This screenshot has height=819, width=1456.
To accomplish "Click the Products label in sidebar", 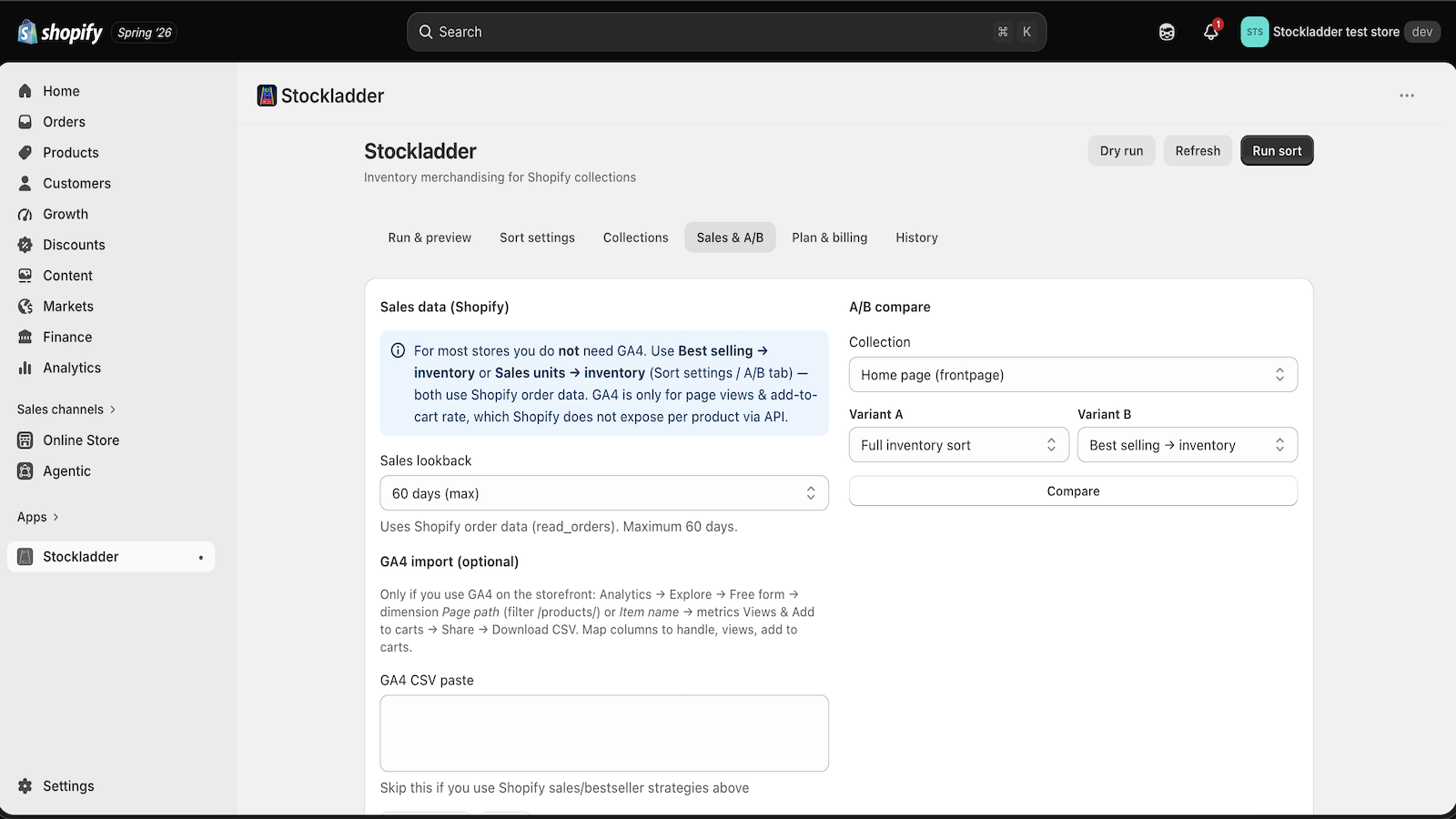I will [x=71, y=153].
